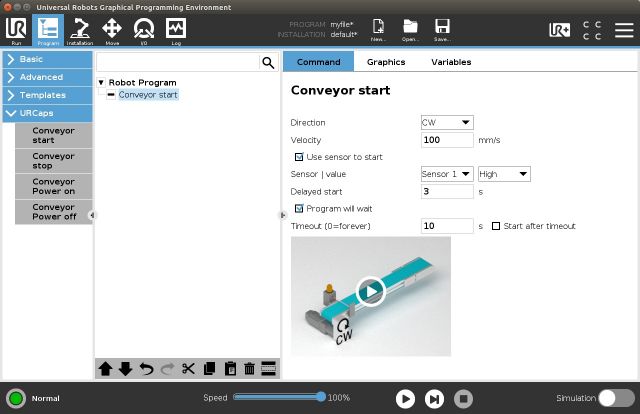Open the Sensor 1 dropdown
The width and height of the screenshot is (640, 414).
446,174
